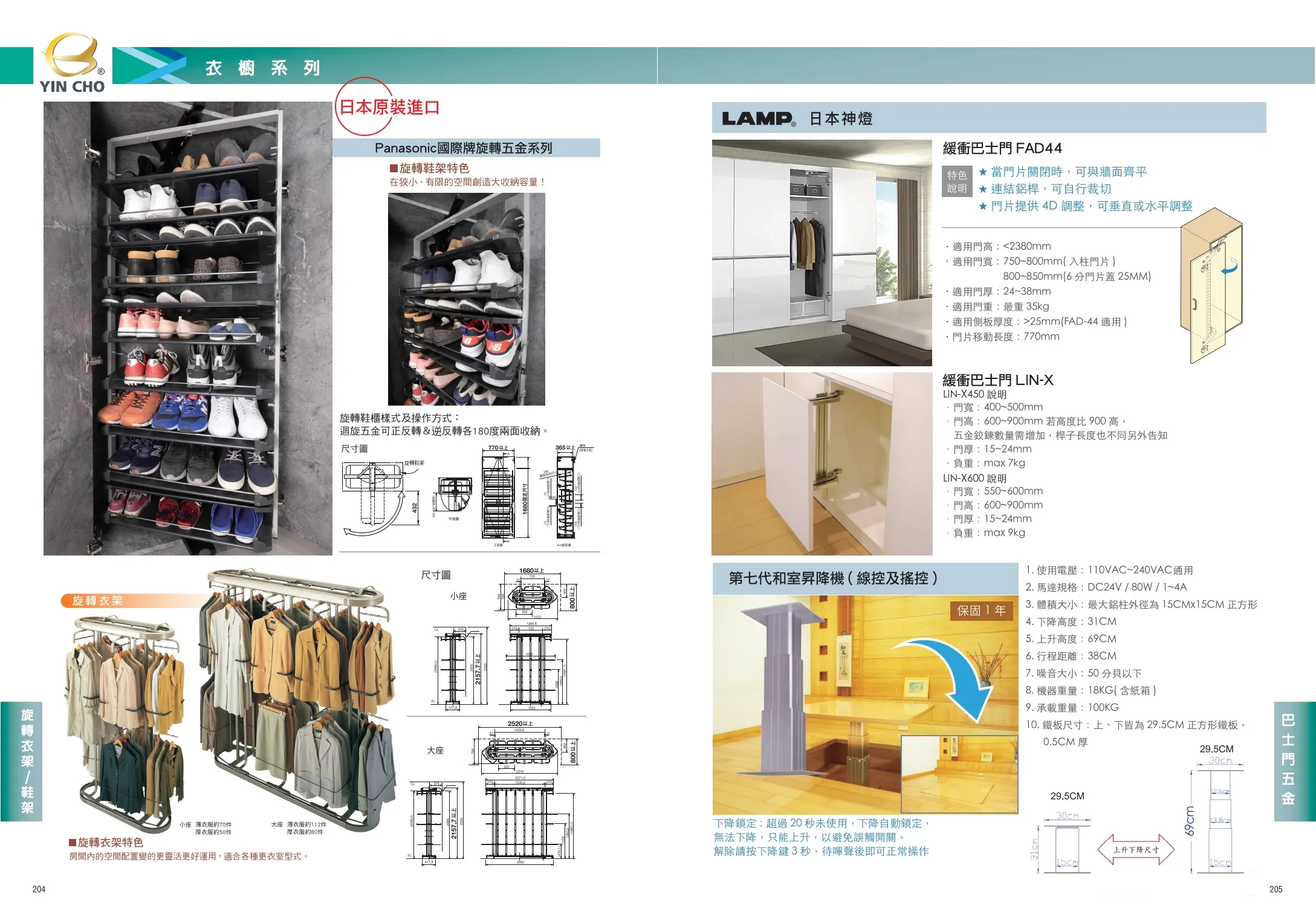This screenshot has height=923, width=1316.
Task: Click the 適用門重：最重 35kg spec
Action: (x=997, y=306)
